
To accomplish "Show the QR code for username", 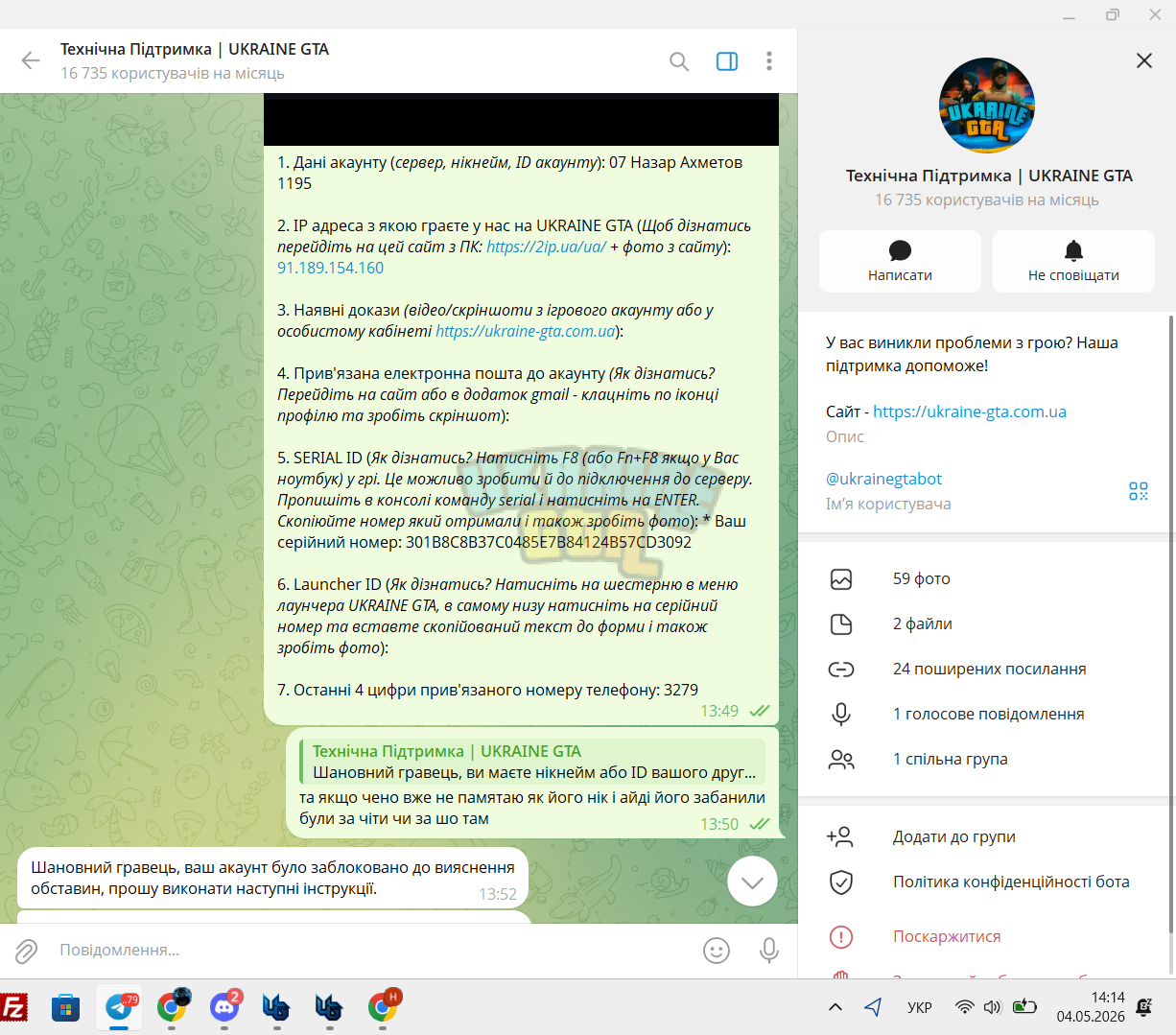I will [1139, 491].
